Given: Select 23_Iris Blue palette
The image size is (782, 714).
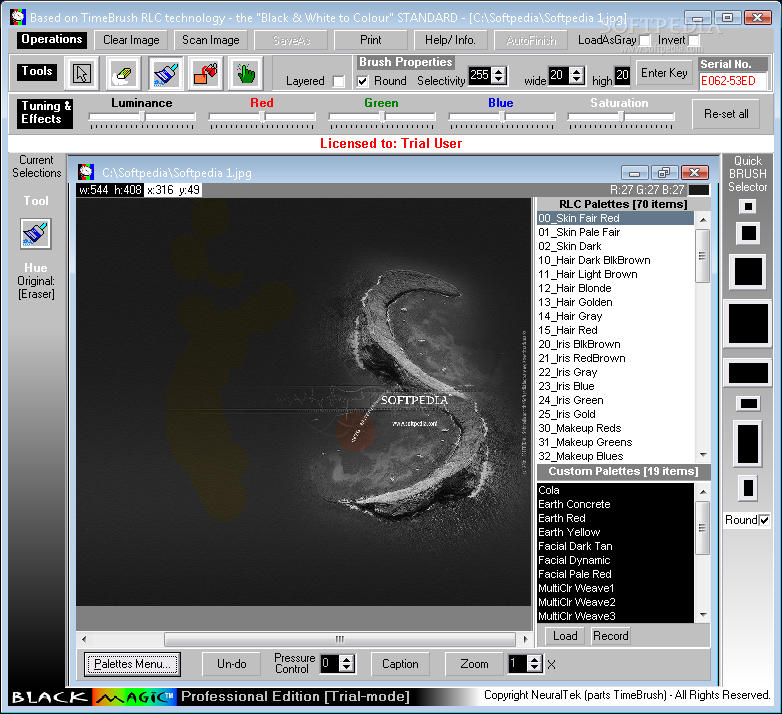Looking at the screenshot, I should click(615, 386).
